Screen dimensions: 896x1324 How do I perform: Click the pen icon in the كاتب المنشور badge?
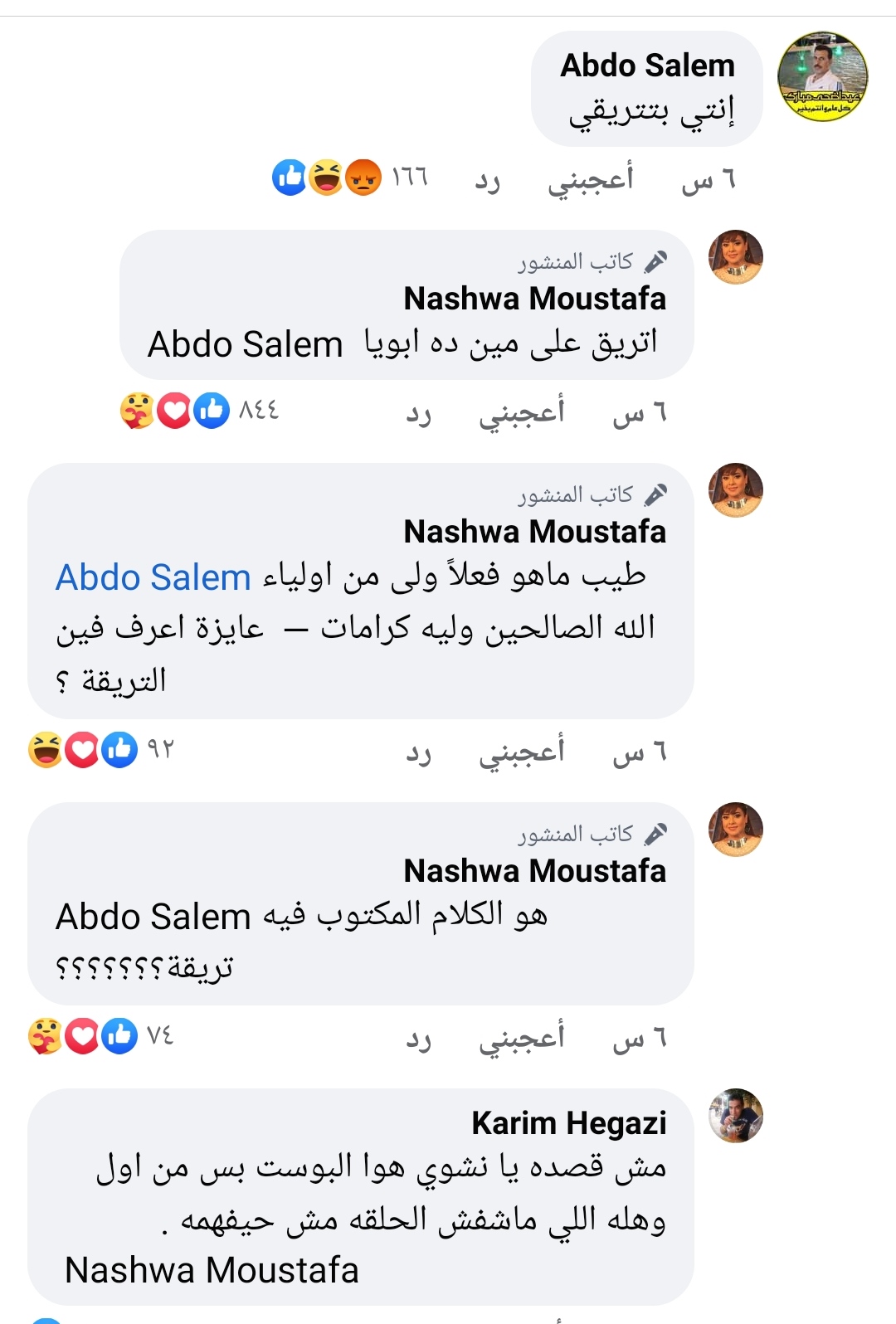(655, 261)
